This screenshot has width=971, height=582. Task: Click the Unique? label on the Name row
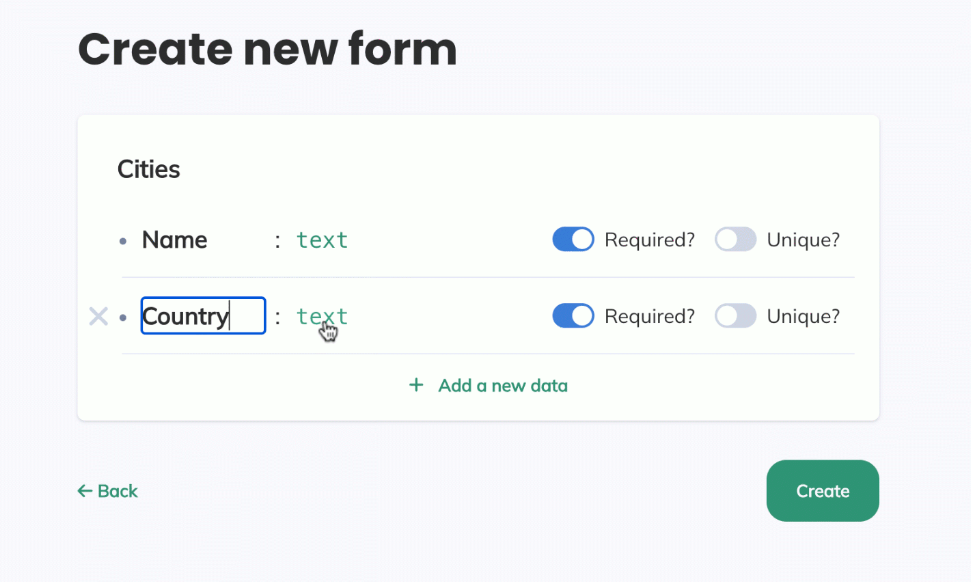[803, 240]
